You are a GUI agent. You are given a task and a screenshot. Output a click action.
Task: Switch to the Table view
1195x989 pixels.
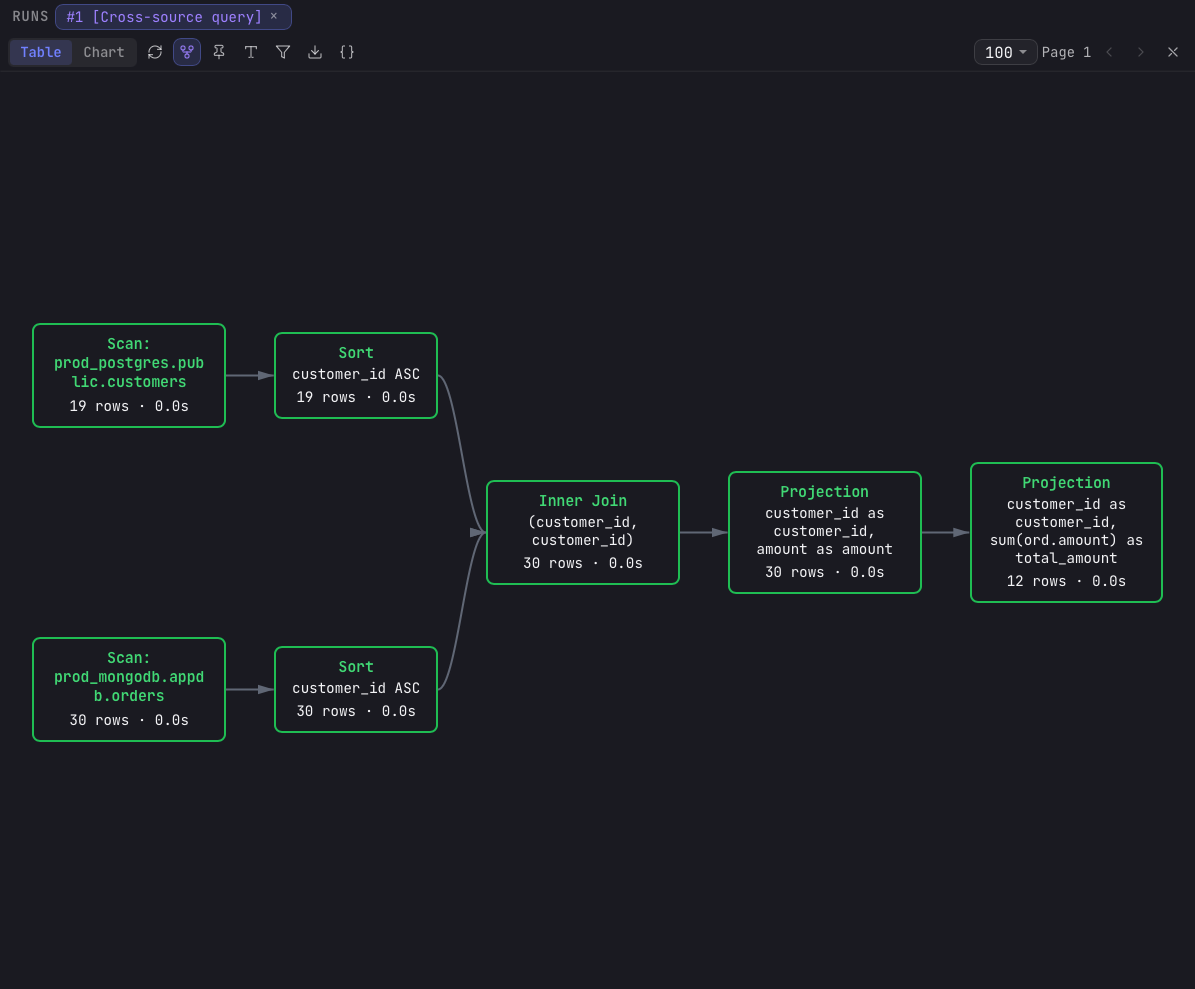pos(40,52)
